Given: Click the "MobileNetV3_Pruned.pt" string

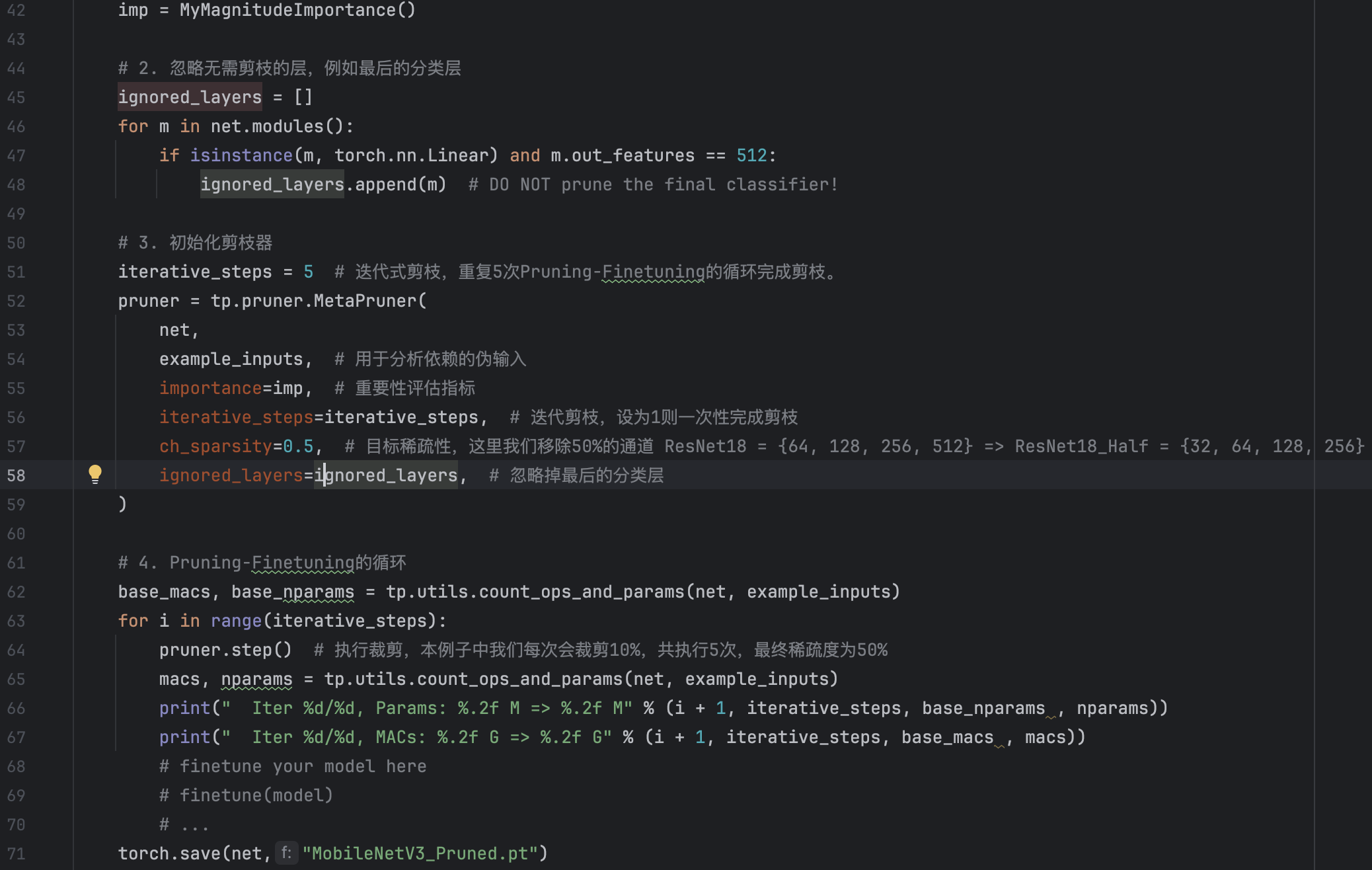Looking at the screenshot, I should pyautogui.click(x=420, y=853).
